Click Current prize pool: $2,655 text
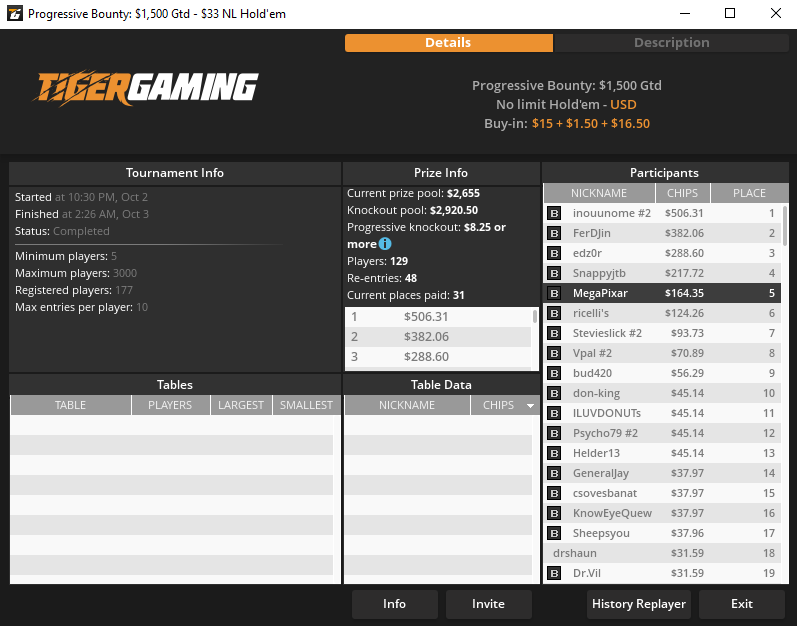This screenshot has width=797, height=626. (413, 194)
